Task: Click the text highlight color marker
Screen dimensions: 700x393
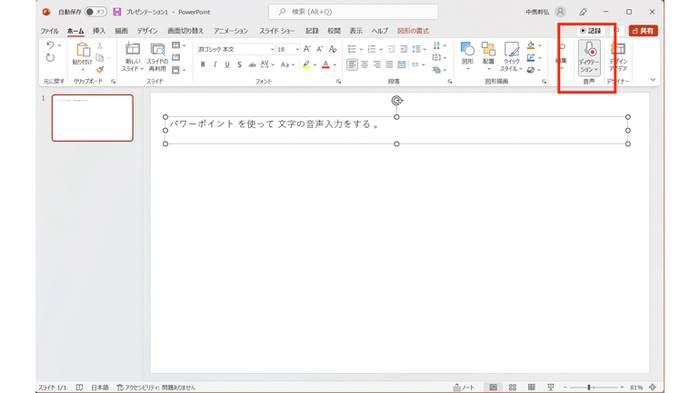Action: click(x=306, y=65)
